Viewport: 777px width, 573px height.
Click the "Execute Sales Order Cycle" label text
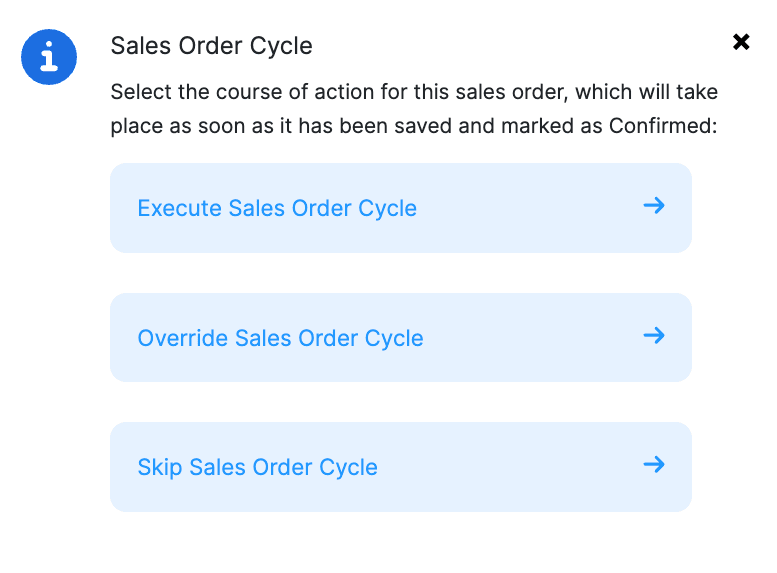[x=277, y=209]
